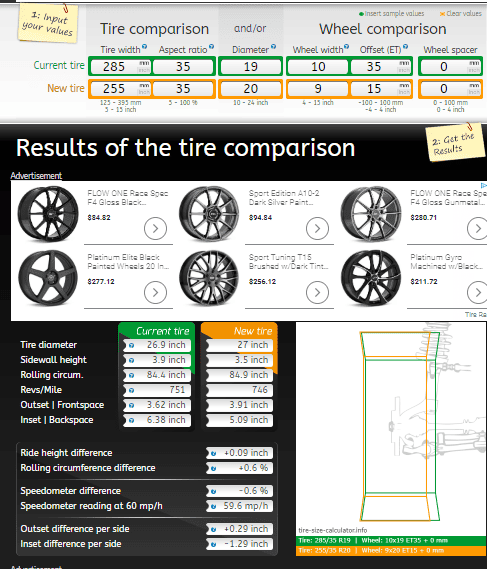Image resolution: width=487 pixels, height=569 pixels.
Task: Switch new offset unit to inch
Action: (x=404, y=92)
